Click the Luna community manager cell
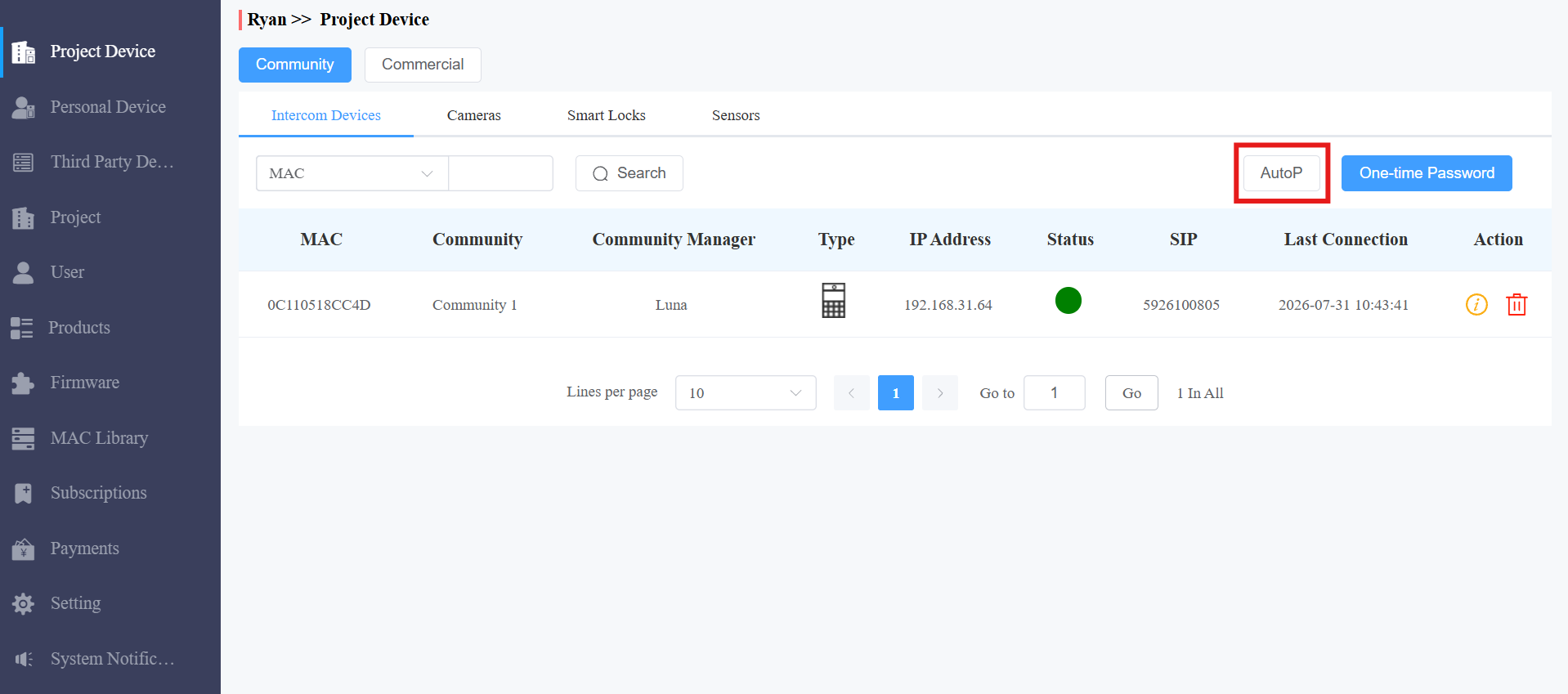The image size is (1568, 694). coord(671,305)
